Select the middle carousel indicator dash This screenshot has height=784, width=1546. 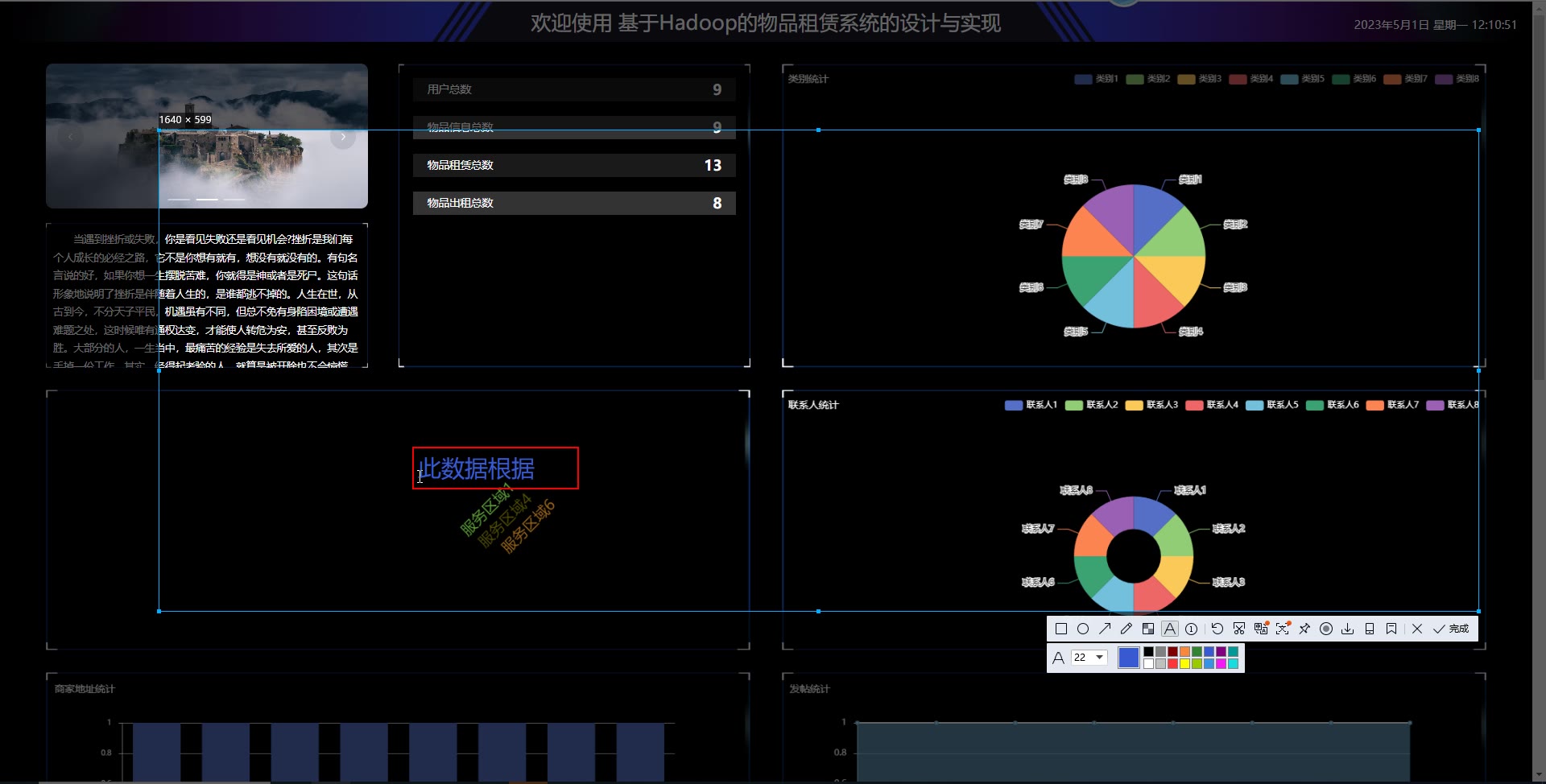point(207,199)
